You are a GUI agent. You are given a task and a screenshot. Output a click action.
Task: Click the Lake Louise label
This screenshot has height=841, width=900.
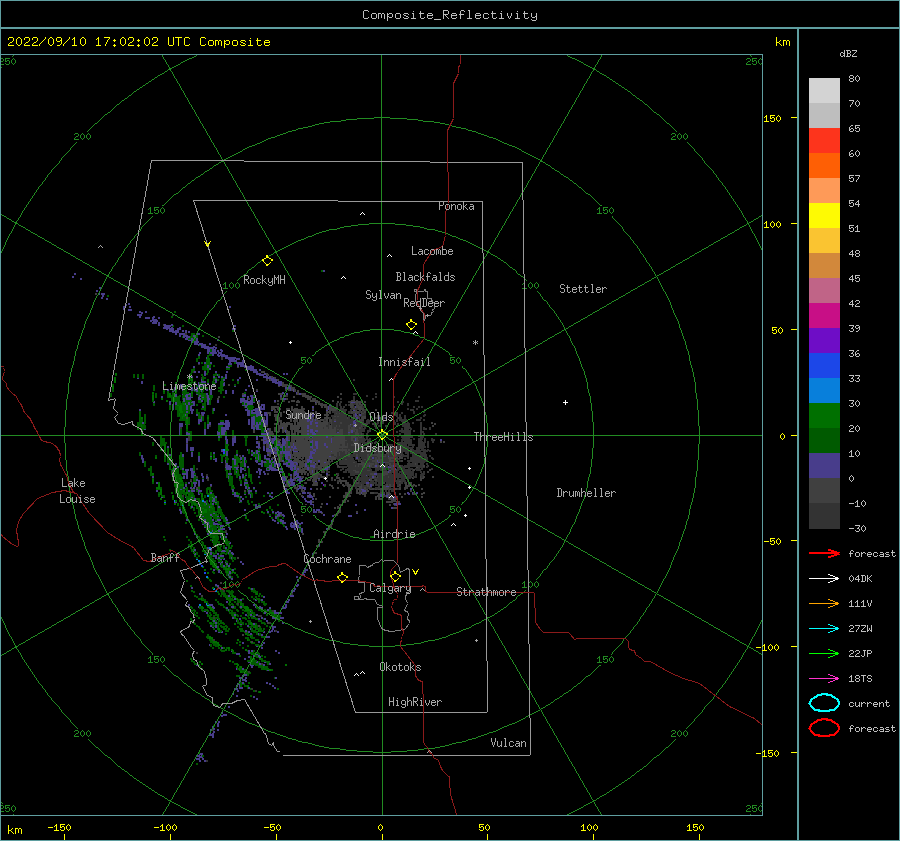[x=77, y=491]
